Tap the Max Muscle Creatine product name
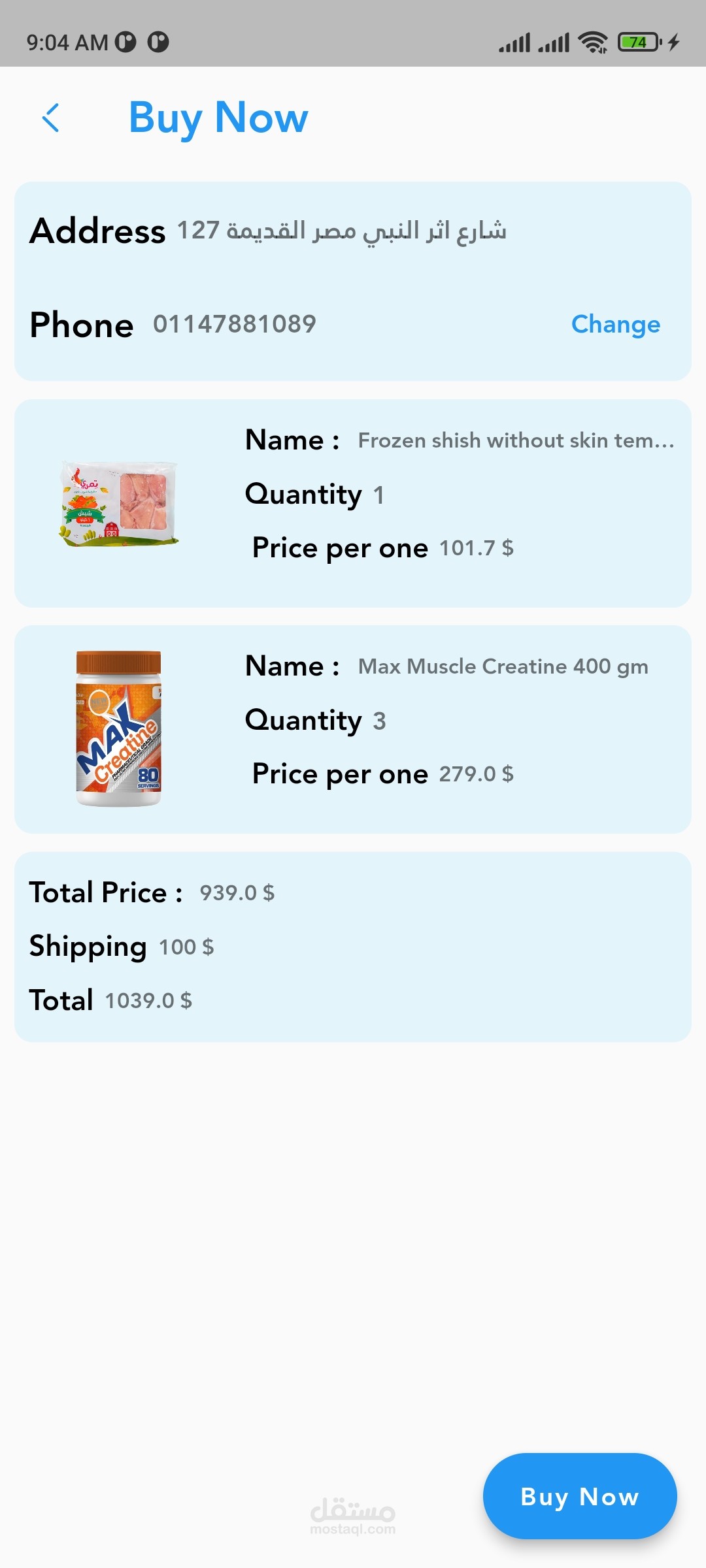 point(503,666)
